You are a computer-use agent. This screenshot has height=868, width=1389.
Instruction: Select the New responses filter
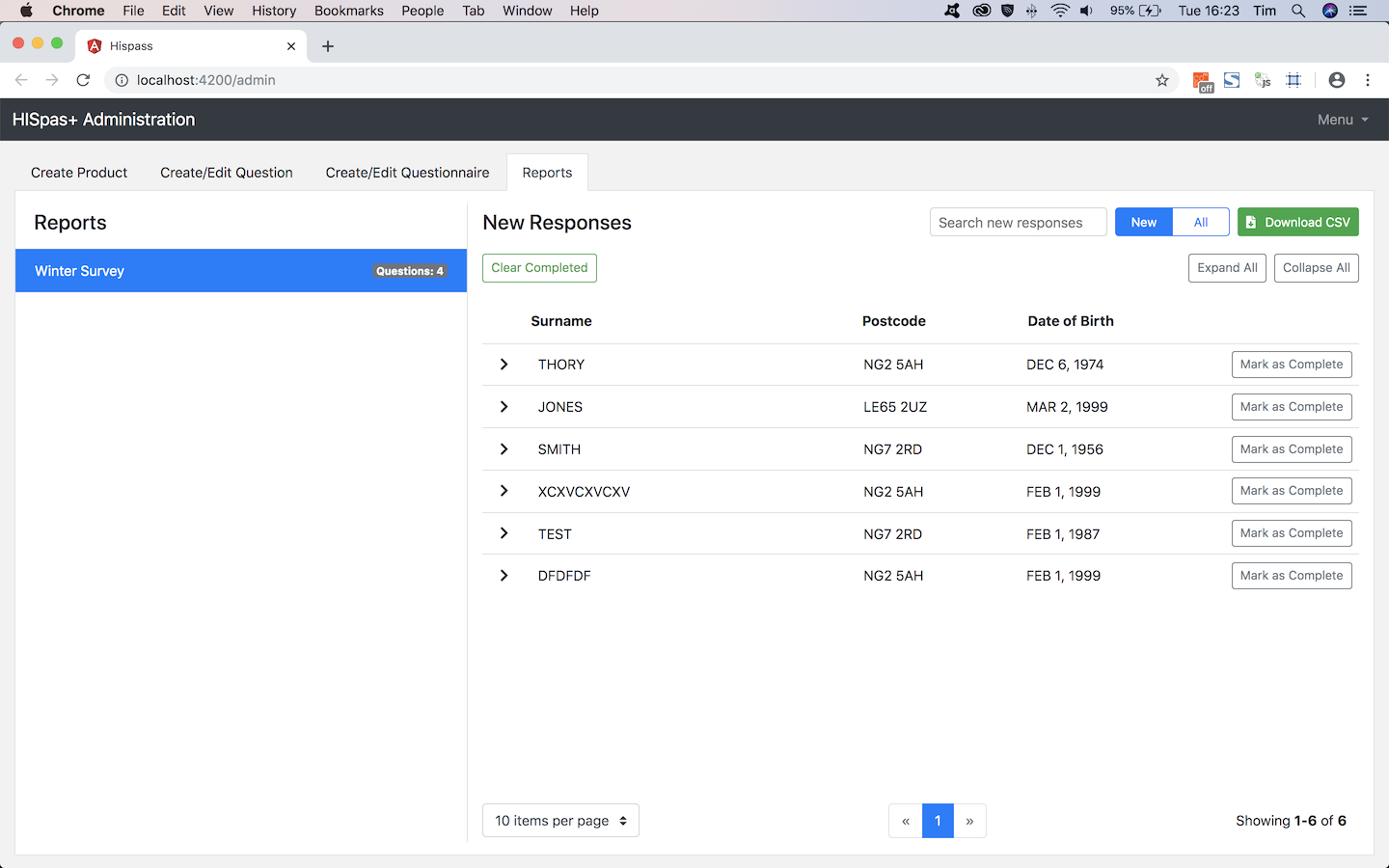coord(1143,222)
